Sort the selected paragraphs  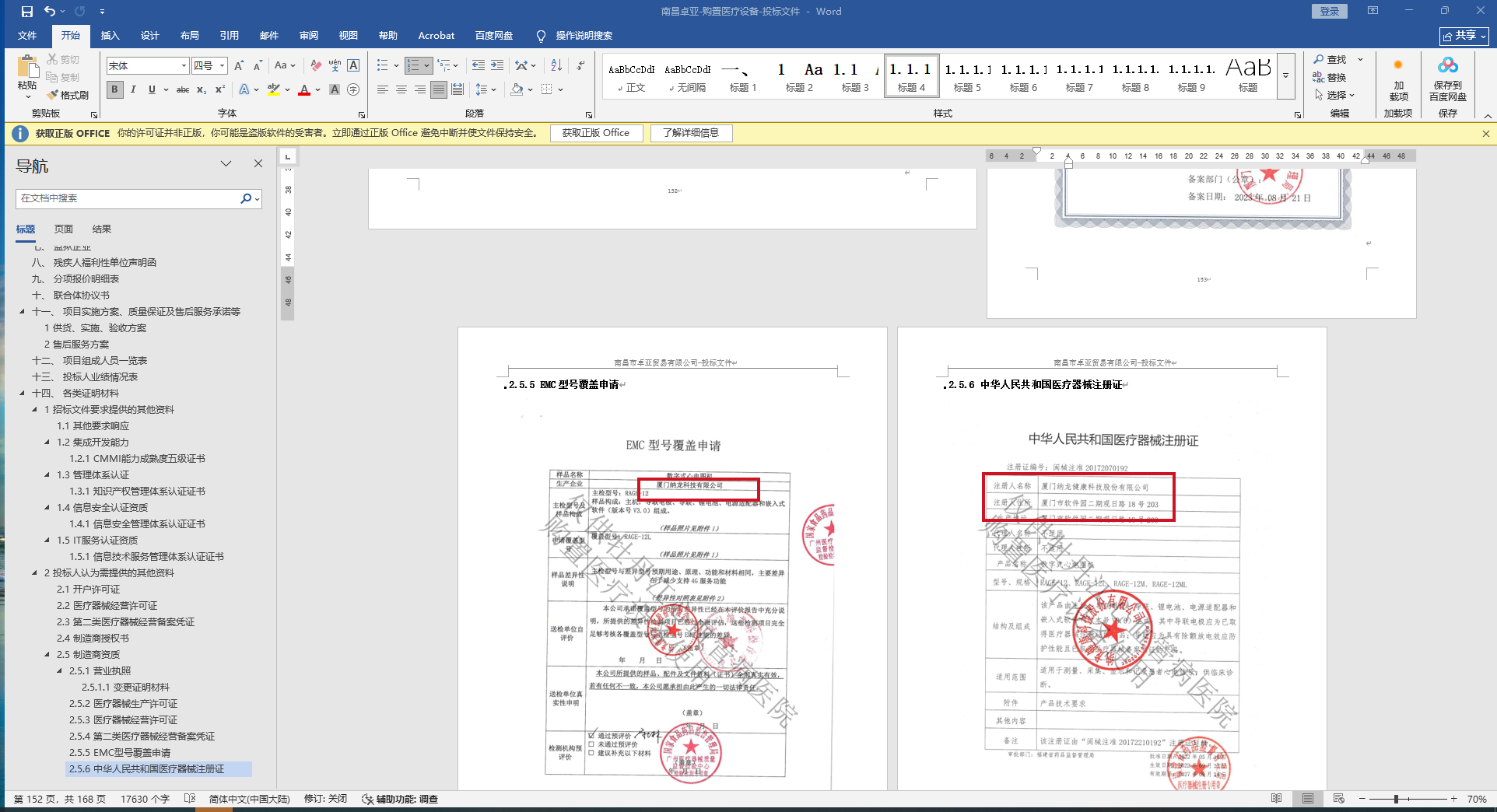coord(556,65)
